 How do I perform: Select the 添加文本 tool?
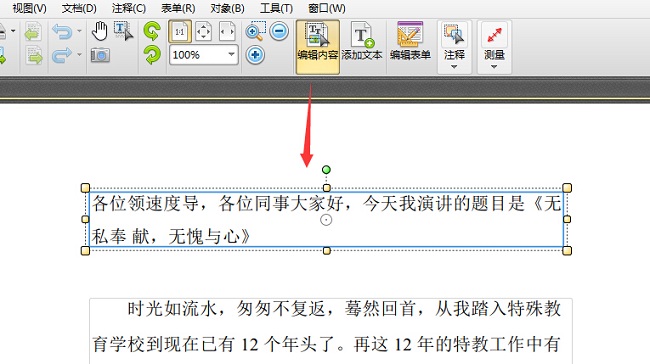(362, 41)
